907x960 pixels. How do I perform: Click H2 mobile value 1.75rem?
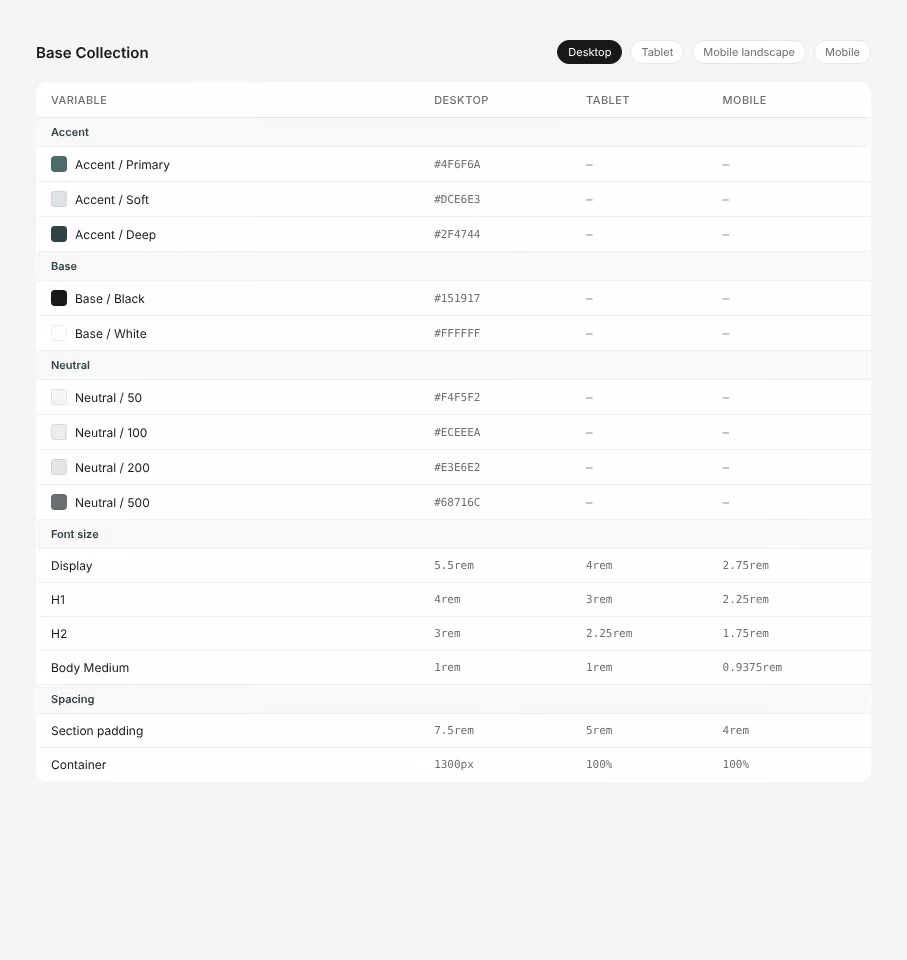745,633
